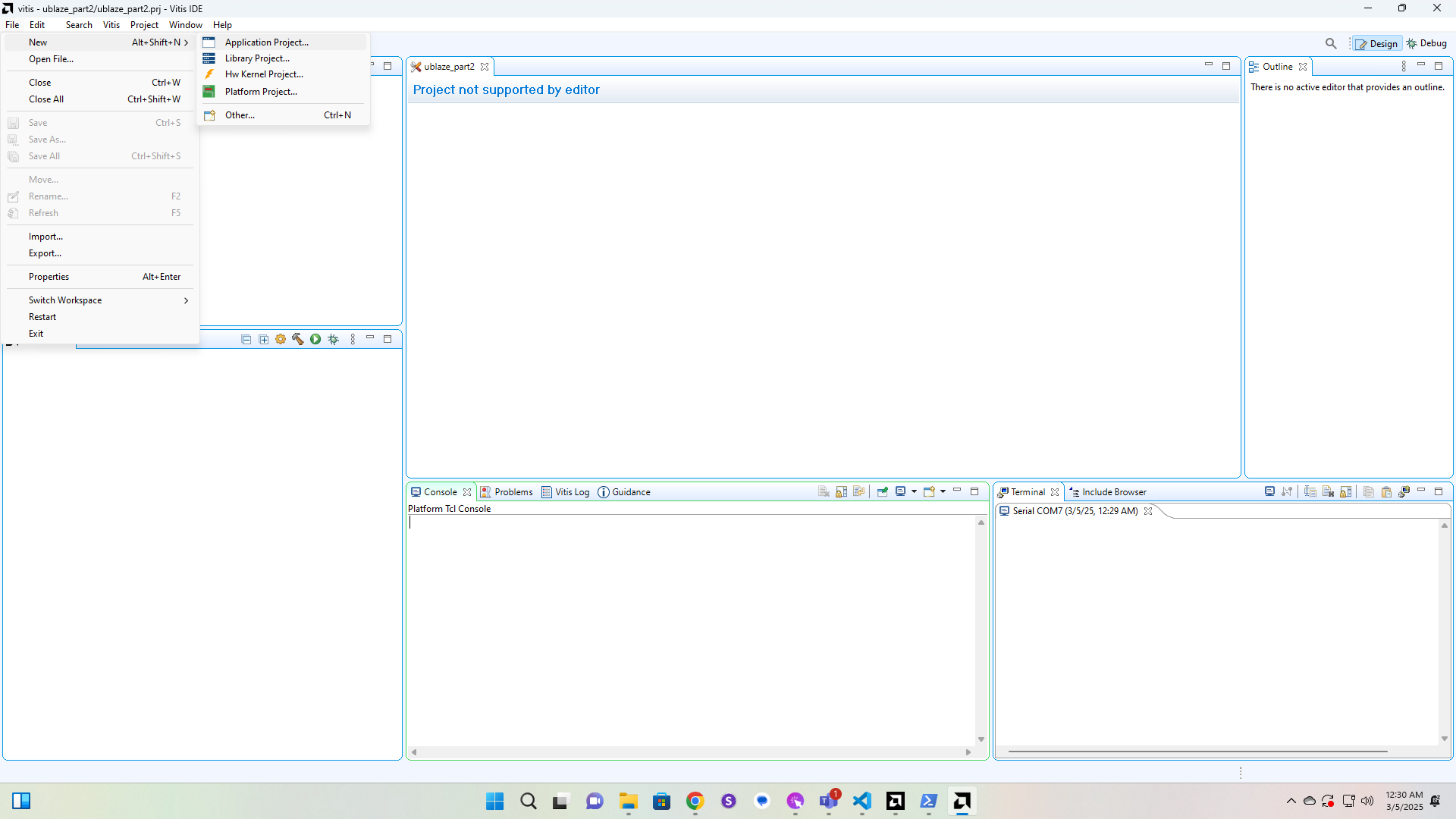This screenshot has height=819, width=1456.
Task: Open the search icon near Design button
Action: click(1332, 43)
